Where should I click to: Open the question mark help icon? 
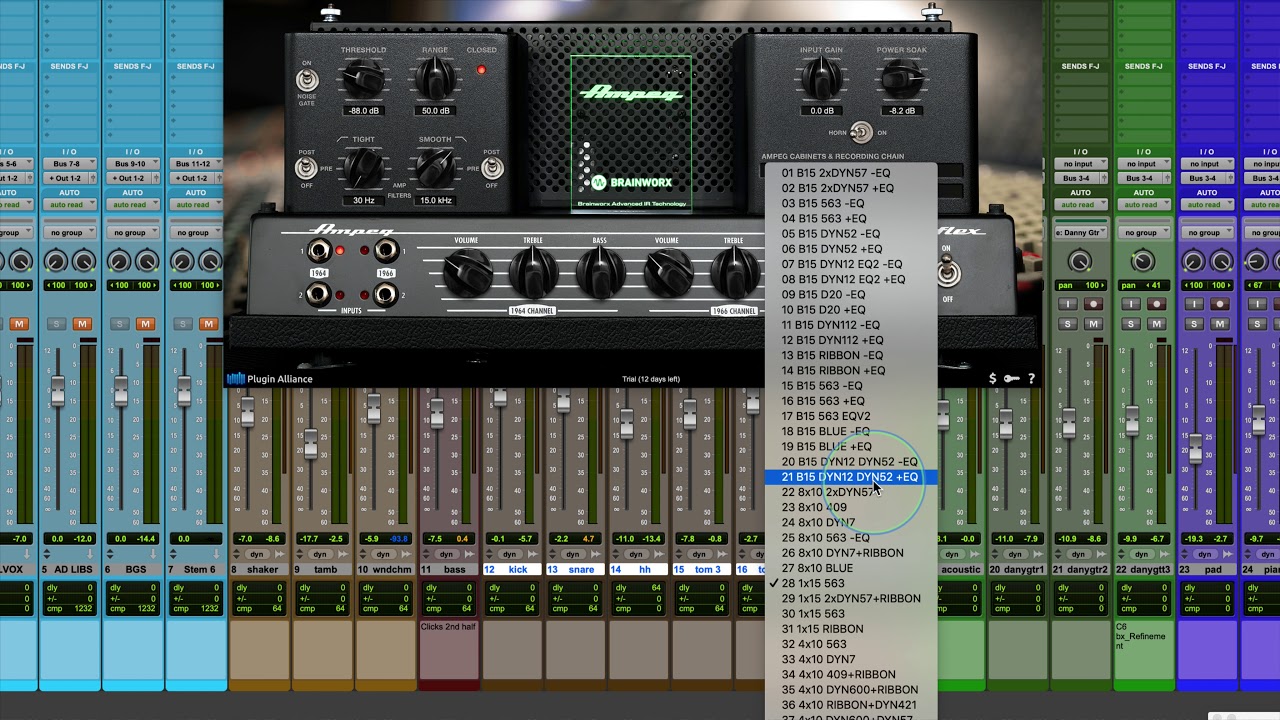(x=1031, y=379)
